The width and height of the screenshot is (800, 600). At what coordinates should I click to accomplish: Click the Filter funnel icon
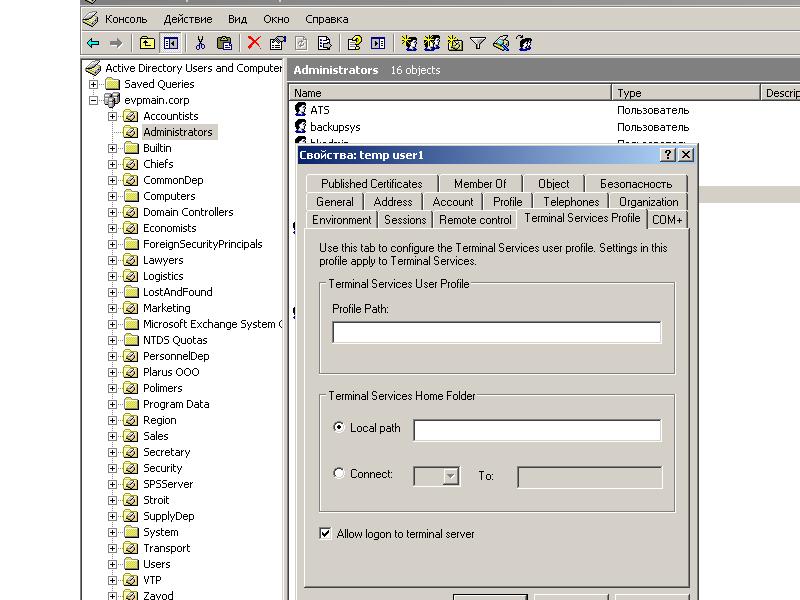tap(478, 43)
